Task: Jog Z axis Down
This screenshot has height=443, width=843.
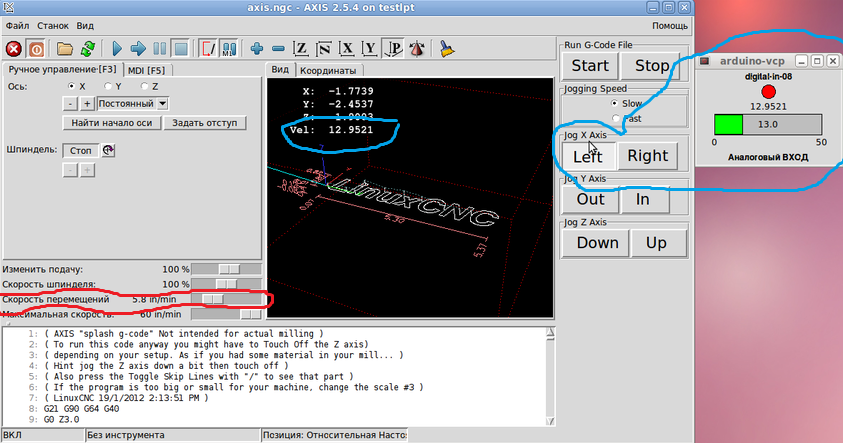Action: click(x=597, y=243)
